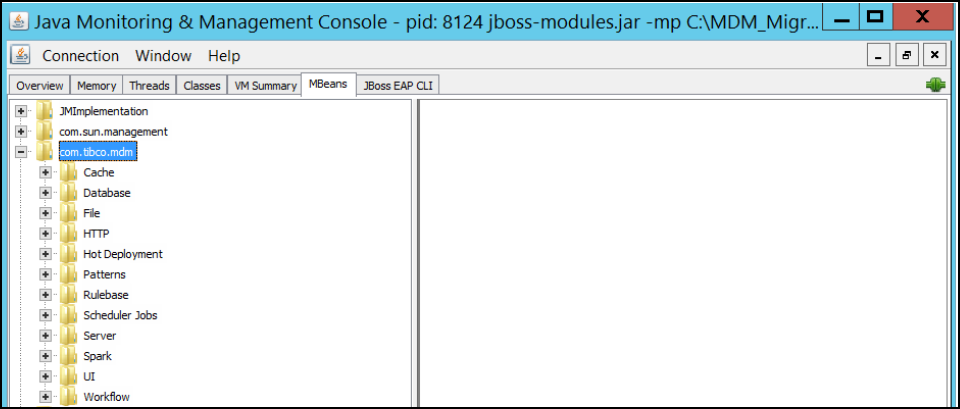
Task: Switch to the Memory tab
Action: [x=97, y=86]
